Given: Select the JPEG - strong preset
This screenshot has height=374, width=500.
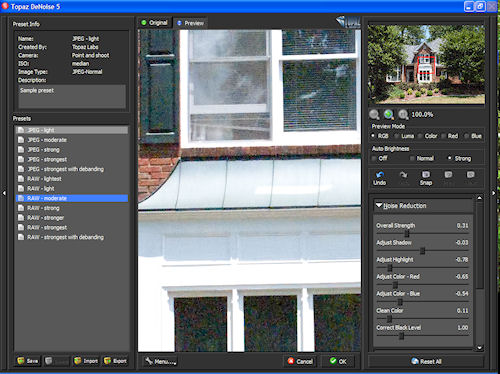Looking at the screenshot, I should point(72,150).
